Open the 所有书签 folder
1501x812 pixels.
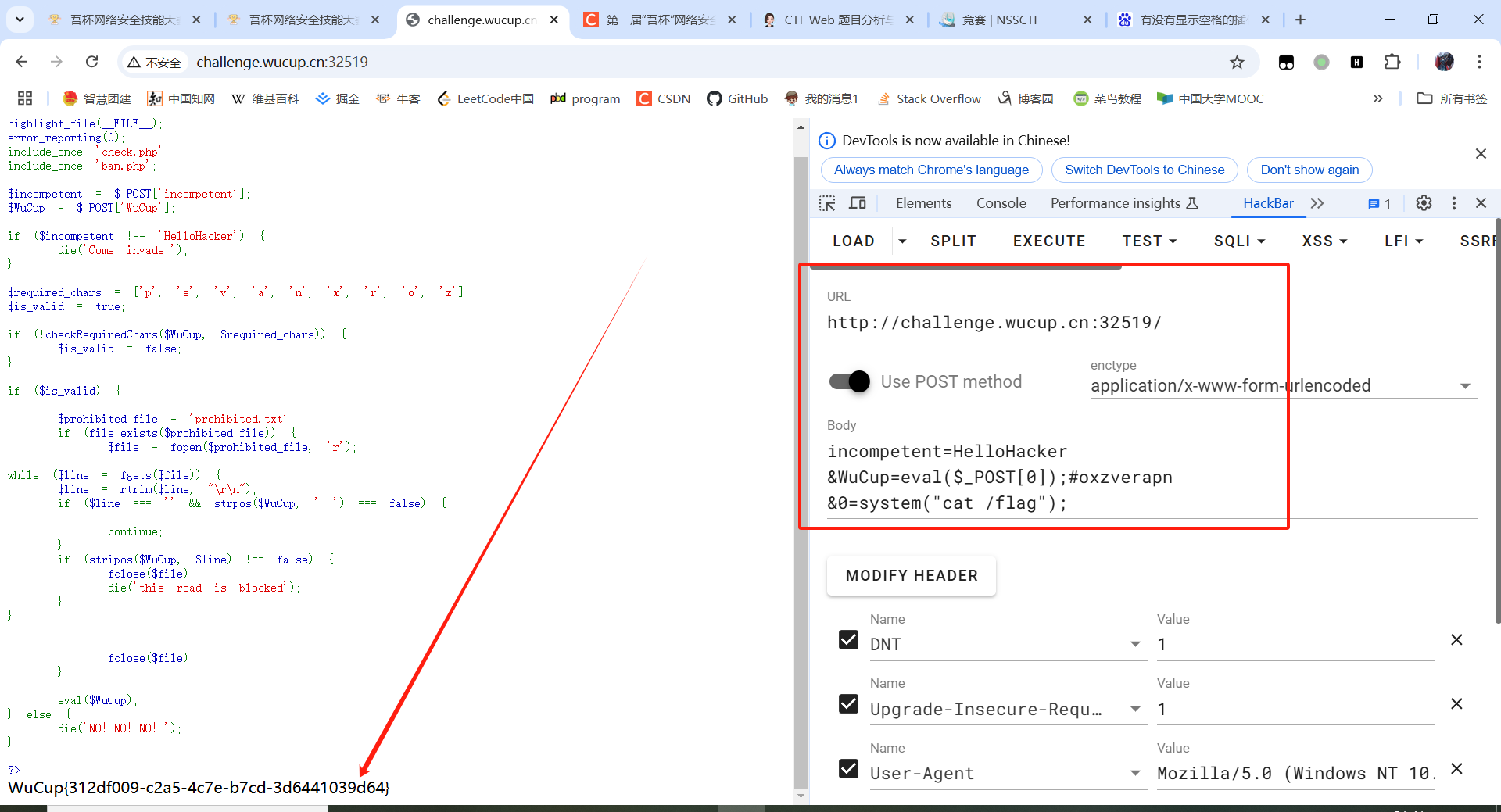(x=1453, y=98)
